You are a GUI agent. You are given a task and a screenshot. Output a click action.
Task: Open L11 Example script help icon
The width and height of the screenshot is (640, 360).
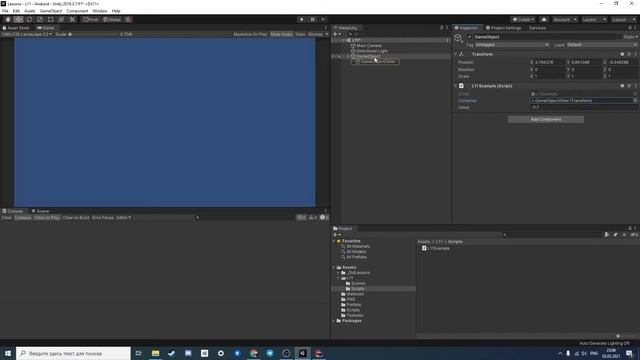click(622, 86)
